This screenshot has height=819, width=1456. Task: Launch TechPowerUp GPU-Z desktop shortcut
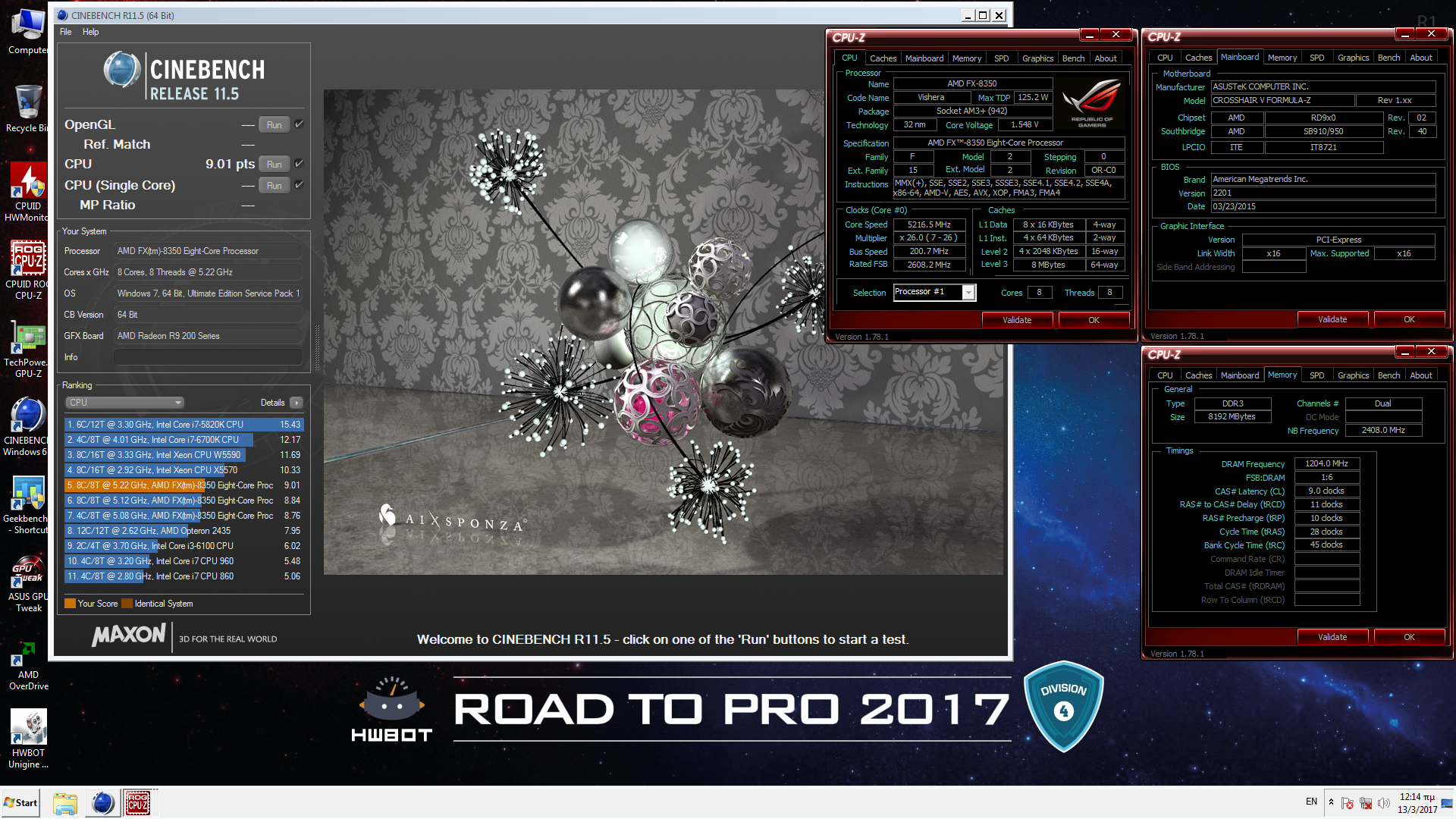click(27, 350)
